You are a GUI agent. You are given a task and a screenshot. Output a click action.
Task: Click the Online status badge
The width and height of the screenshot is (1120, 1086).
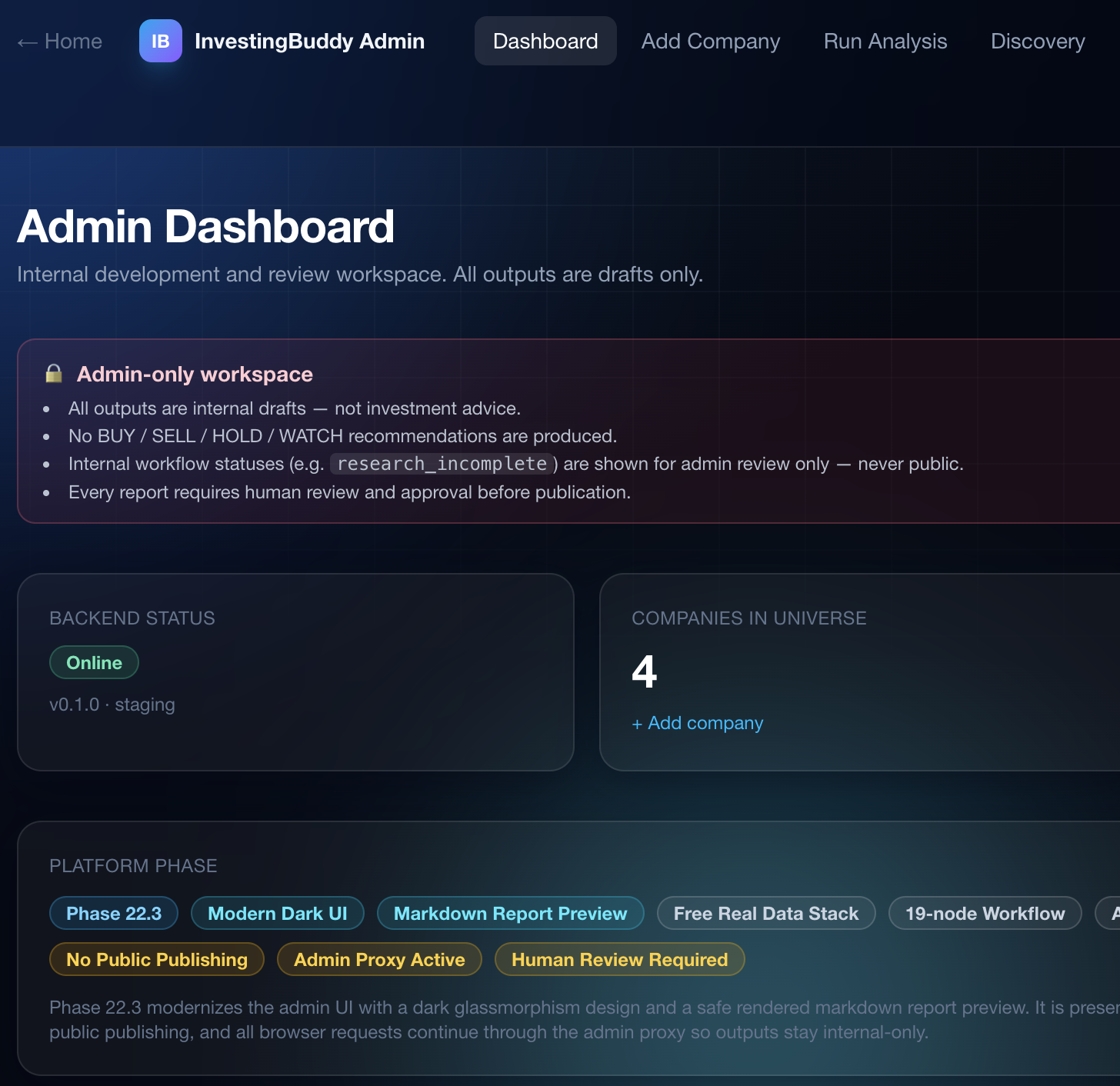point(94,662)
